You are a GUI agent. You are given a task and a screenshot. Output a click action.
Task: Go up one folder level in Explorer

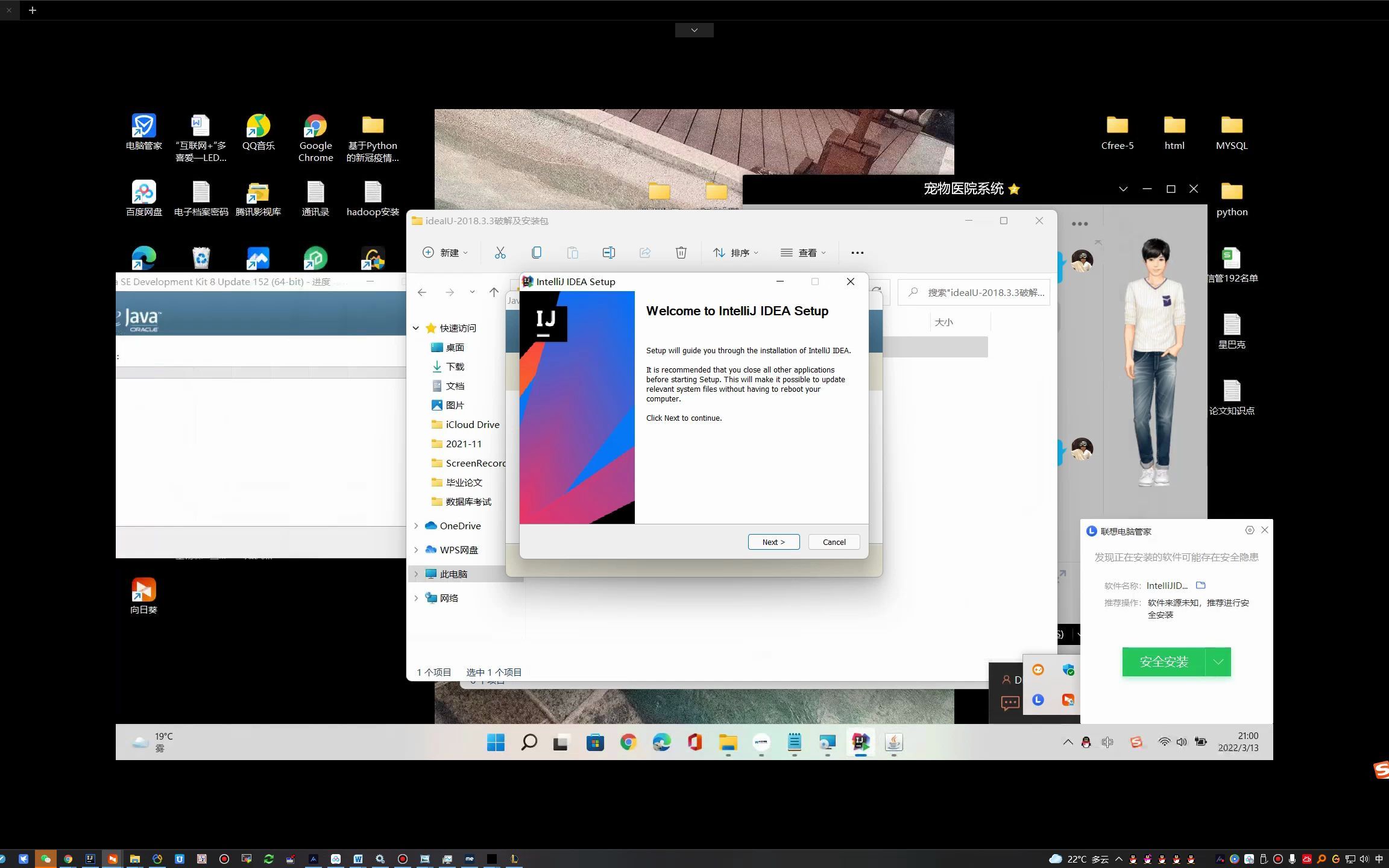click(494, 292)
